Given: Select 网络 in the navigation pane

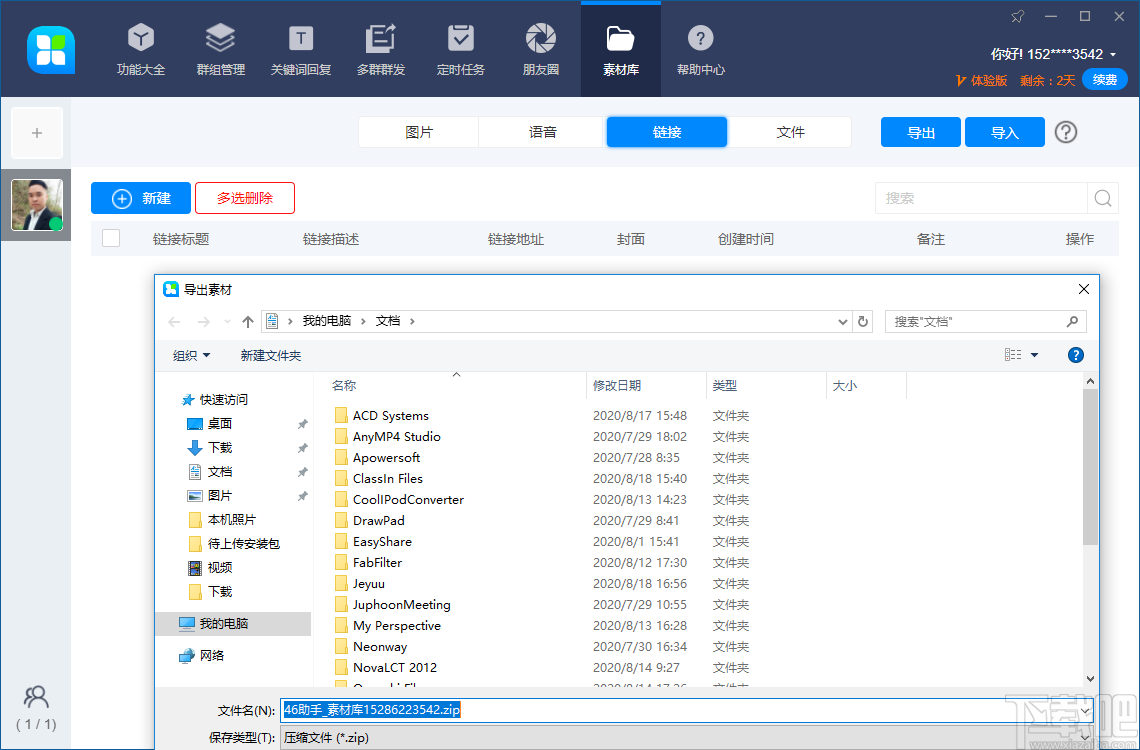Looking at the screenshot, I should [212, 656].
